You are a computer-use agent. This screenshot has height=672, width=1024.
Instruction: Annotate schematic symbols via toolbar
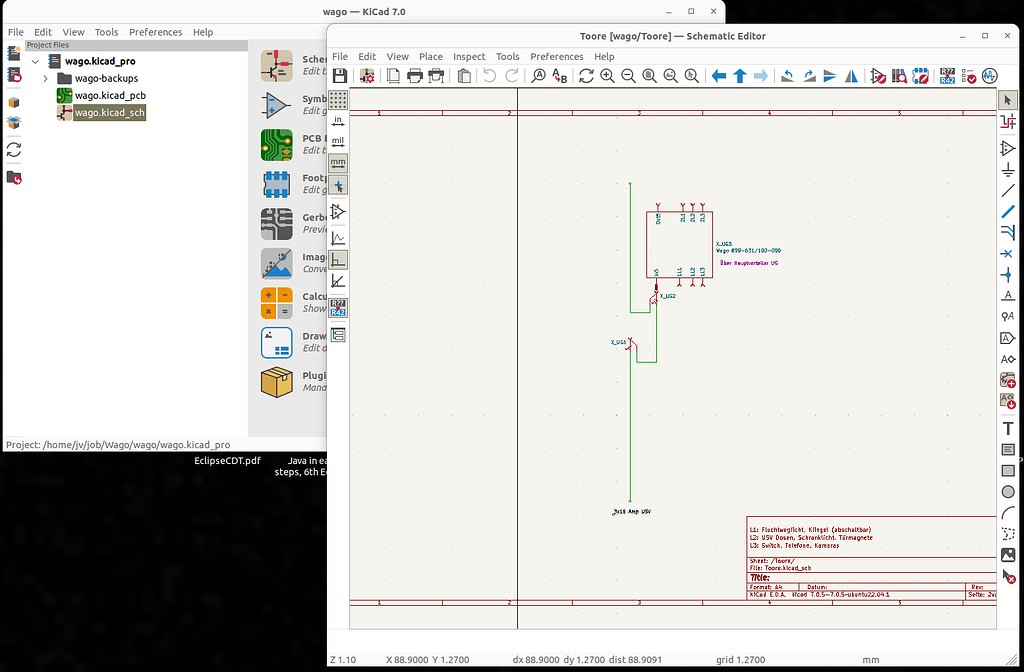pos(946,75)
